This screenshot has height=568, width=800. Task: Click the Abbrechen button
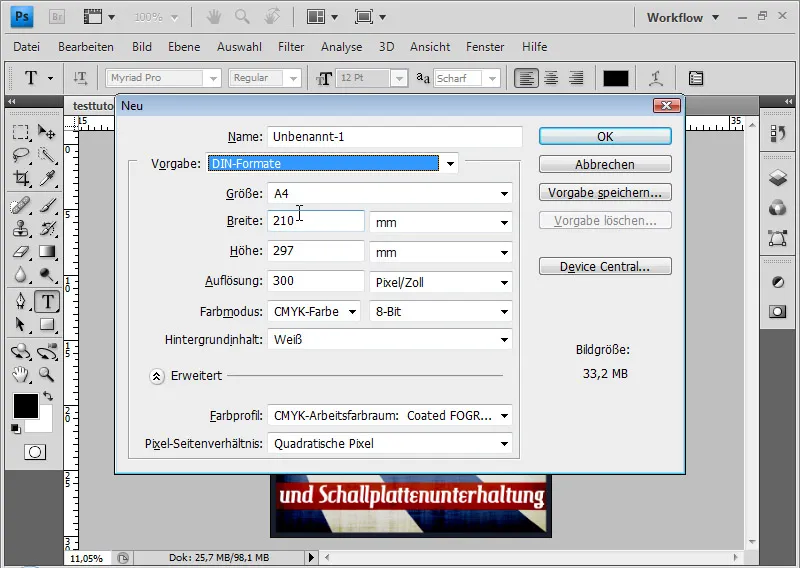pos(605,164)
